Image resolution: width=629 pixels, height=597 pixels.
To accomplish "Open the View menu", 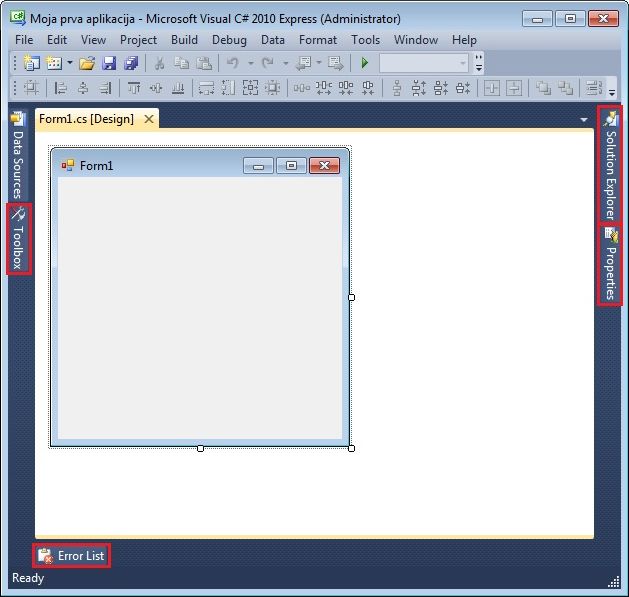I will point(93,40).
